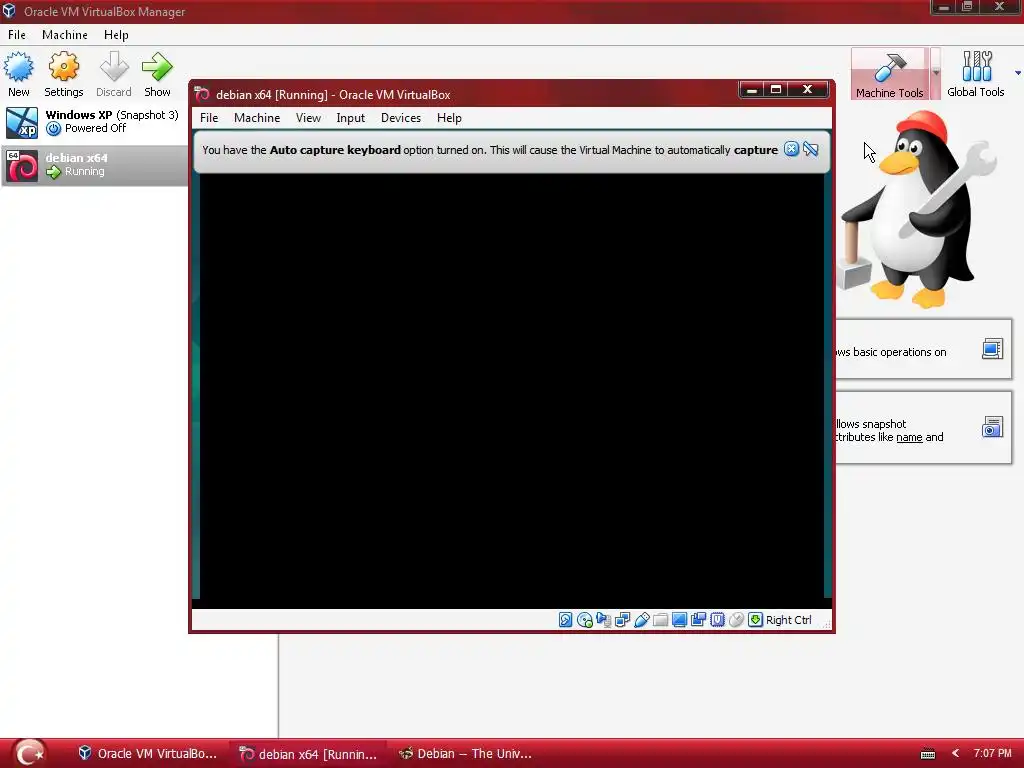
Task: Click the VirtualBox Manager title bar icon
Action: (9, 11)
